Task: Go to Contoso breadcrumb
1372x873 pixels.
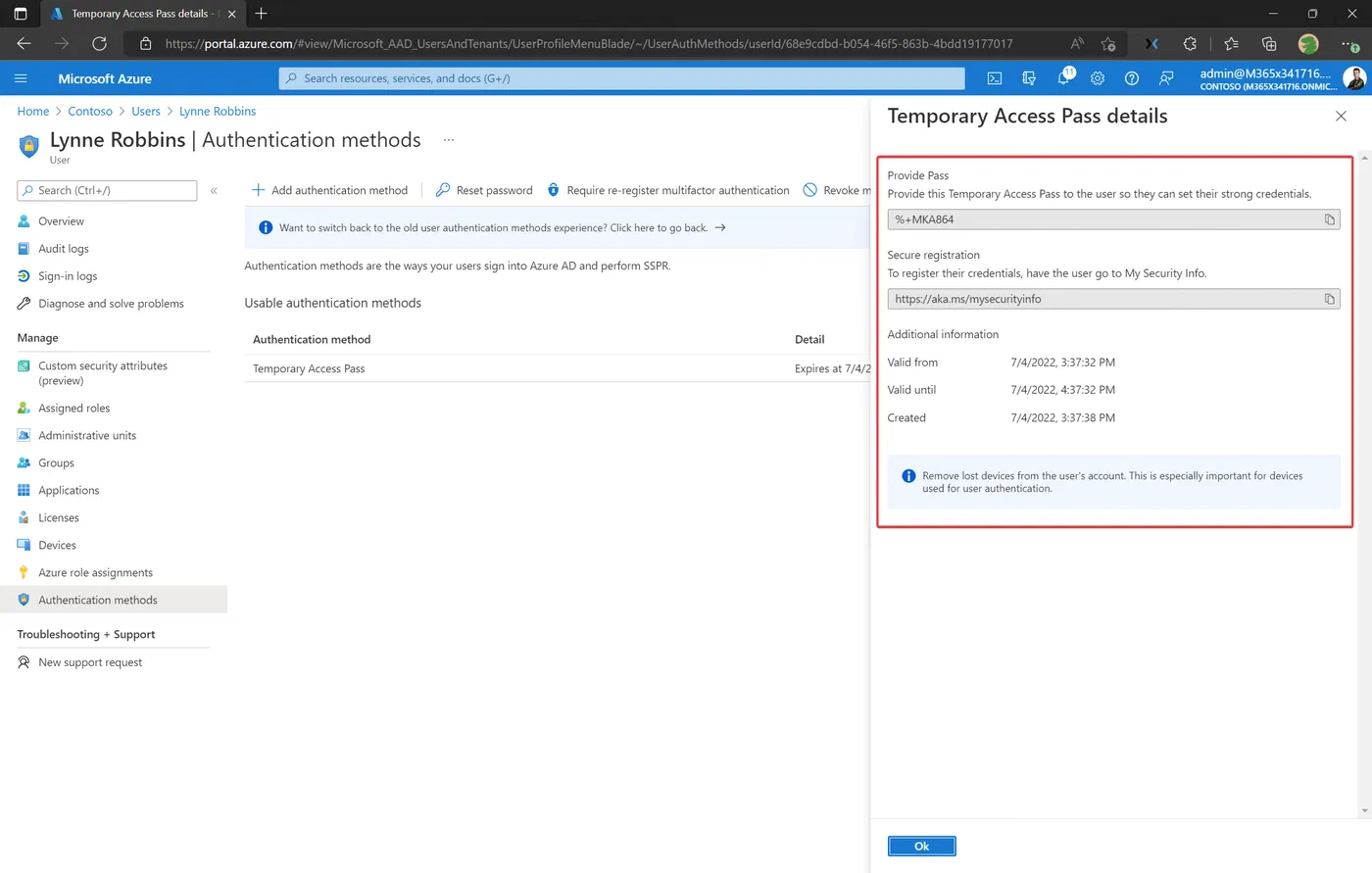Action: coord(90,112)
